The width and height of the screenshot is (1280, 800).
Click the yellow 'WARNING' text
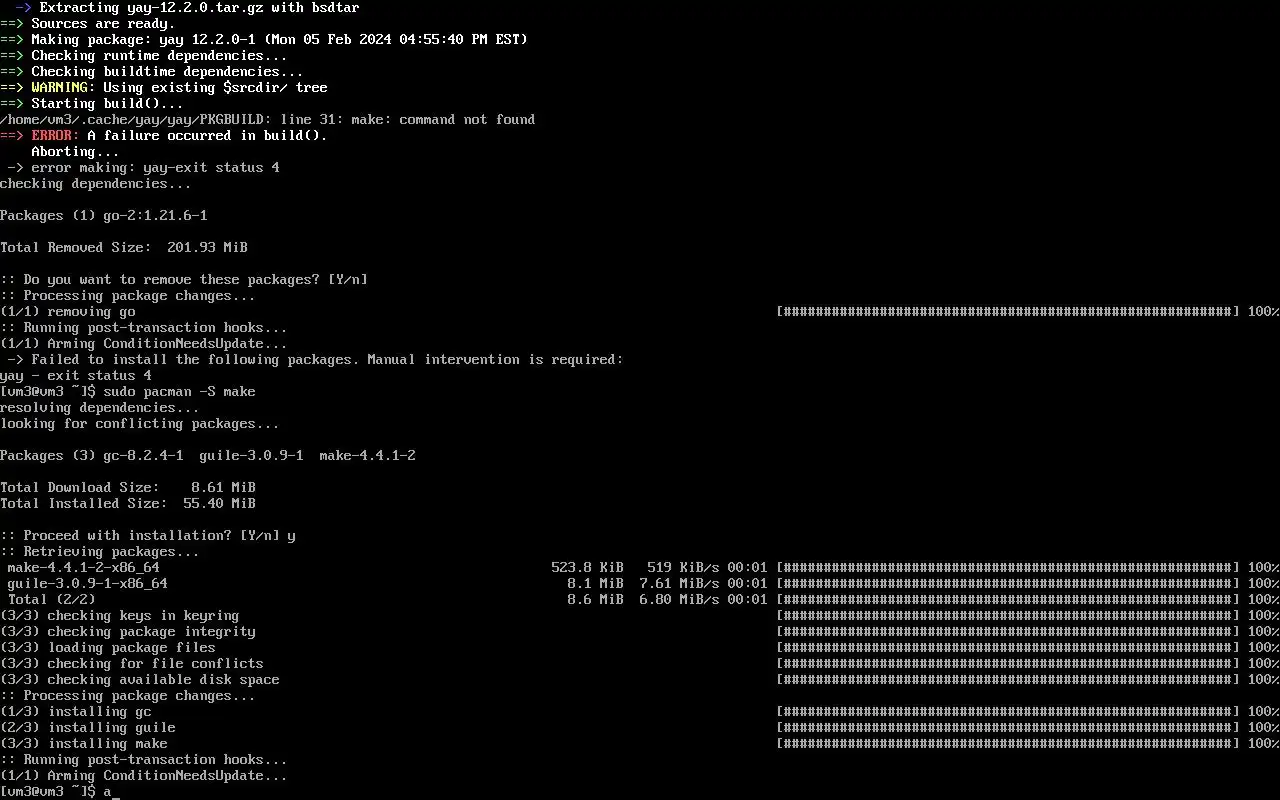(x=59, y=87)
